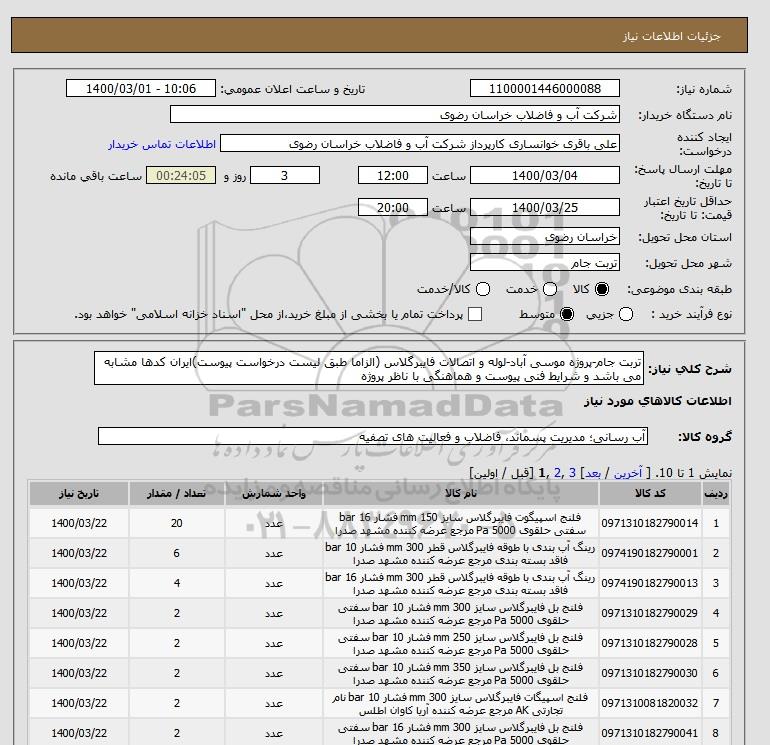Viewport: 770px width, 745px height.
Task: Click the general need description text box
Action: (x=368, y=368)
